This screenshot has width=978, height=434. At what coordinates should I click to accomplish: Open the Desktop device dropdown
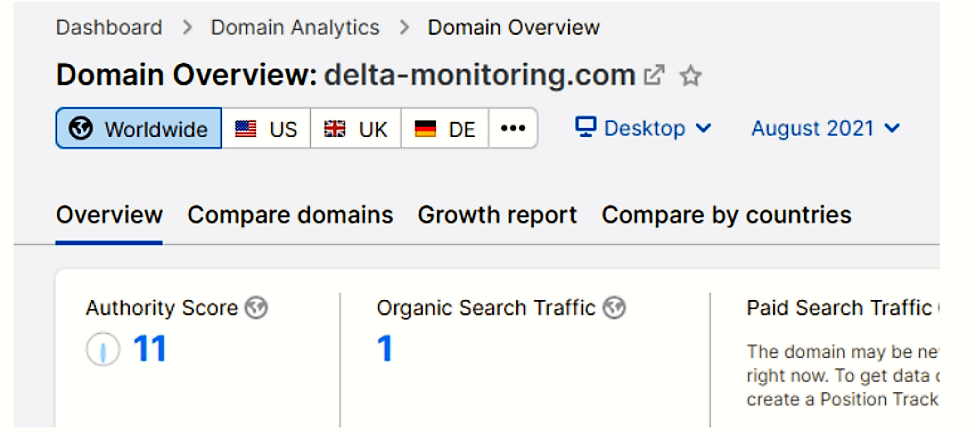643,128
